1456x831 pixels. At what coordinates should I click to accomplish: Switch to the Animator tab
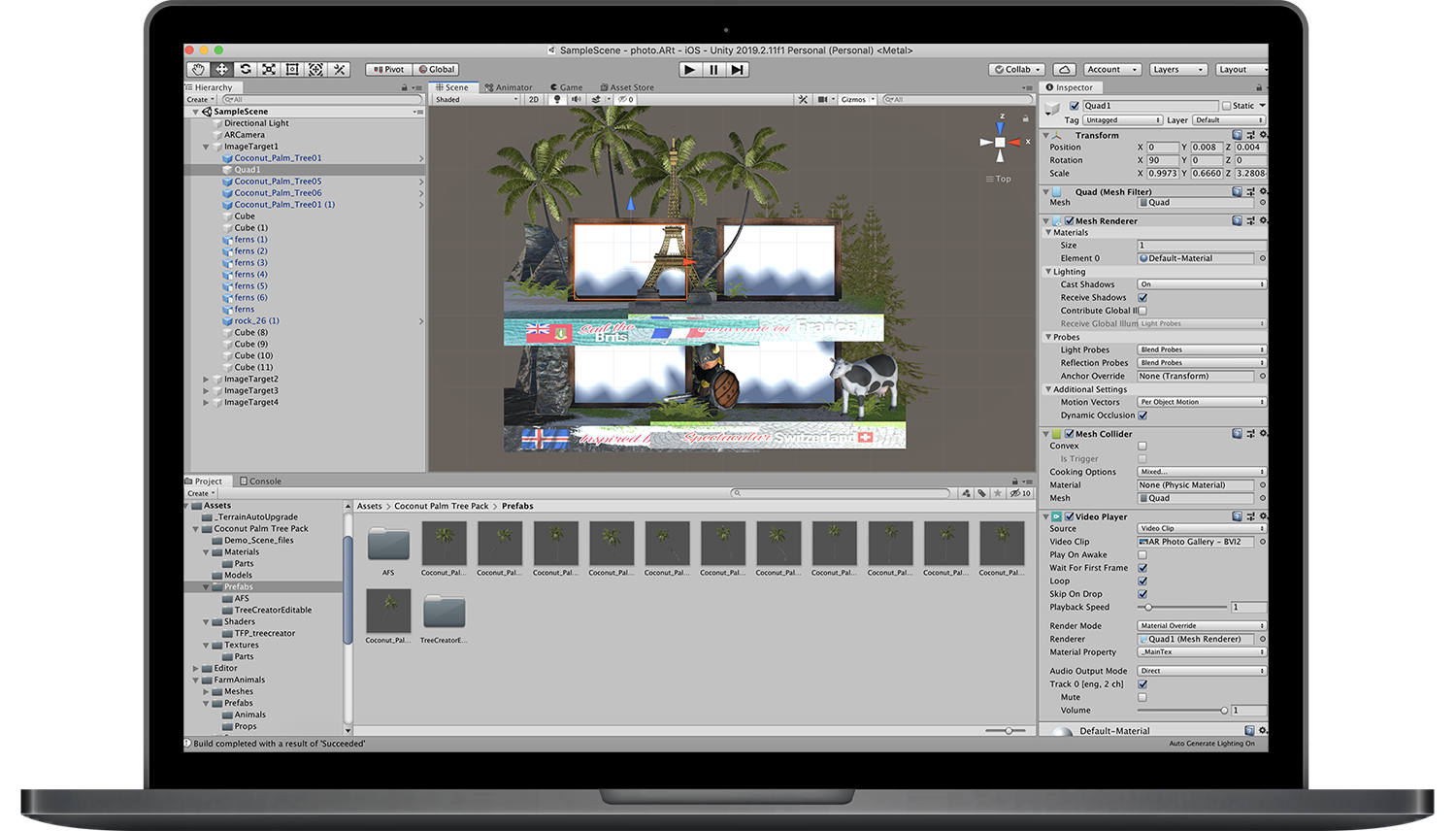click(x=509, y=87)
